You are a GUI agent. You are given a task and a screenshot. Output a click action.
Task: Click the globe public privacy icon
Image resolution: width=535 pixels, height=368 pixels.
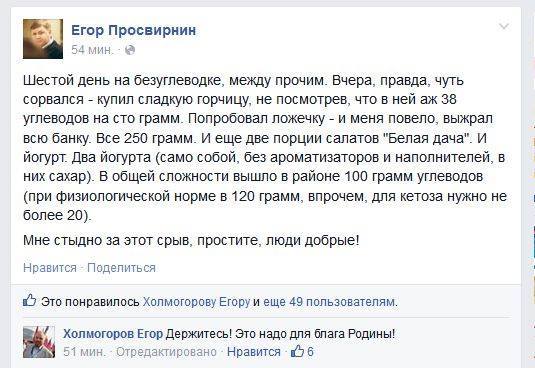pos(130,50)
